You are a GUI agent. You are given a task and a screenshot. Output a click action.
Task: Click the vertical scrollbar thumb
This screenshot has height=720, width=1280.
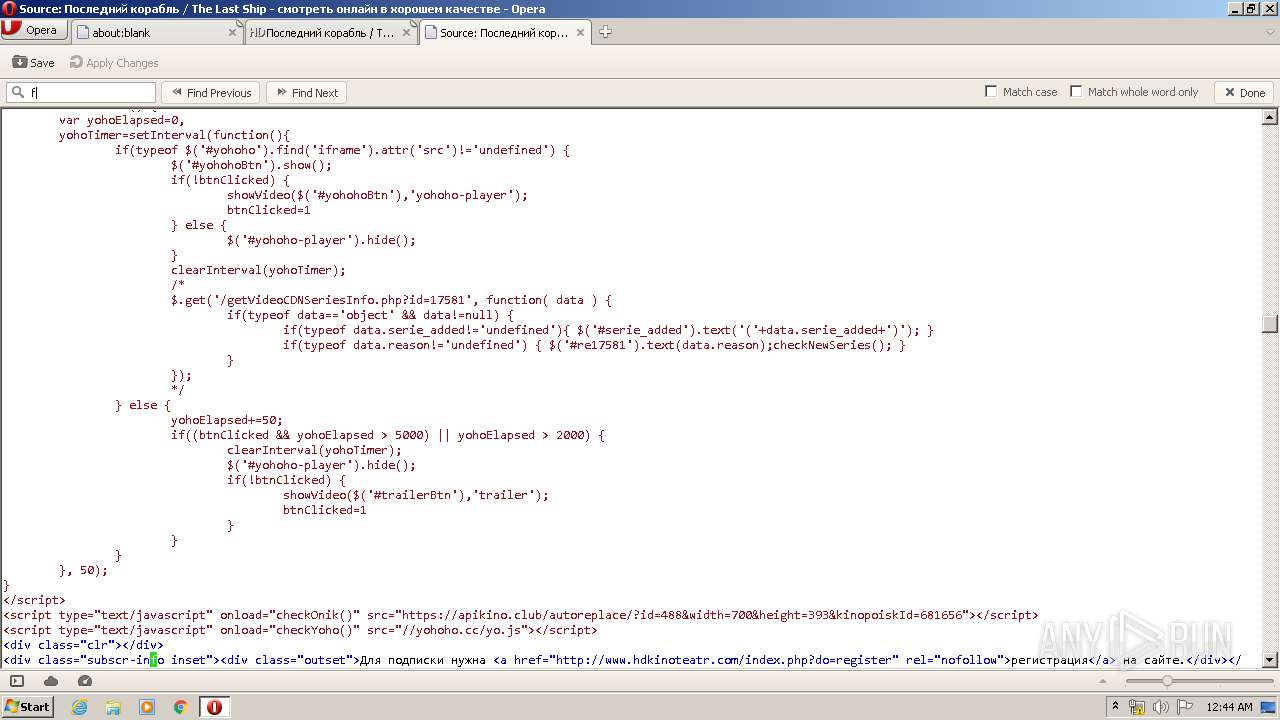pos(1270,324)
